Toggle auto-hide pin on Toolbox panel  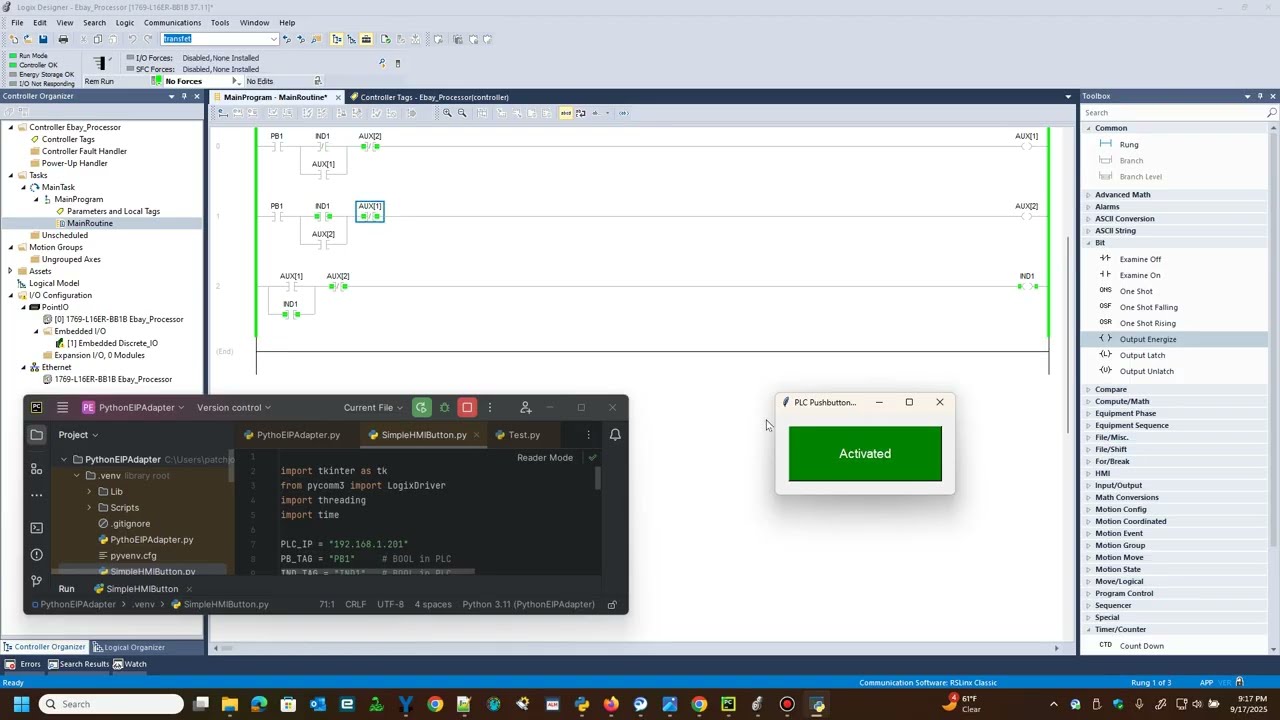point(1260,96)
